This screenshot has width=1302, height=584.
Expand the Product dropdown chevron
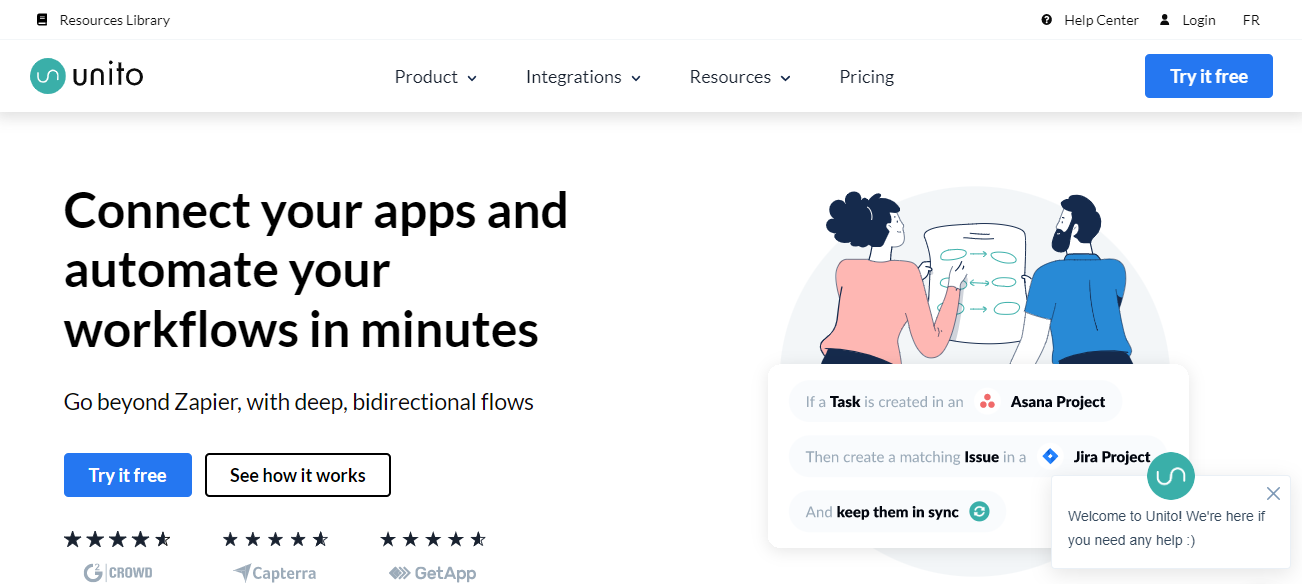click(x=472, y=78)
